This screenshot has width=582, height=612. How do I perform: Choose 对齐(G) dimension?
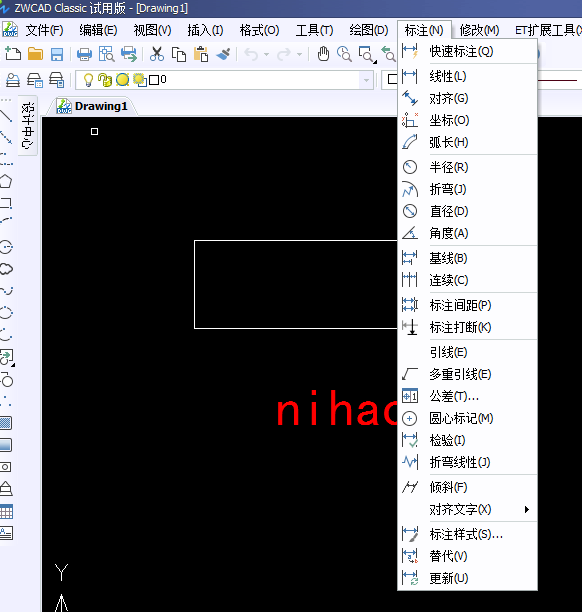pyautogui.click(x=467, y=98)
